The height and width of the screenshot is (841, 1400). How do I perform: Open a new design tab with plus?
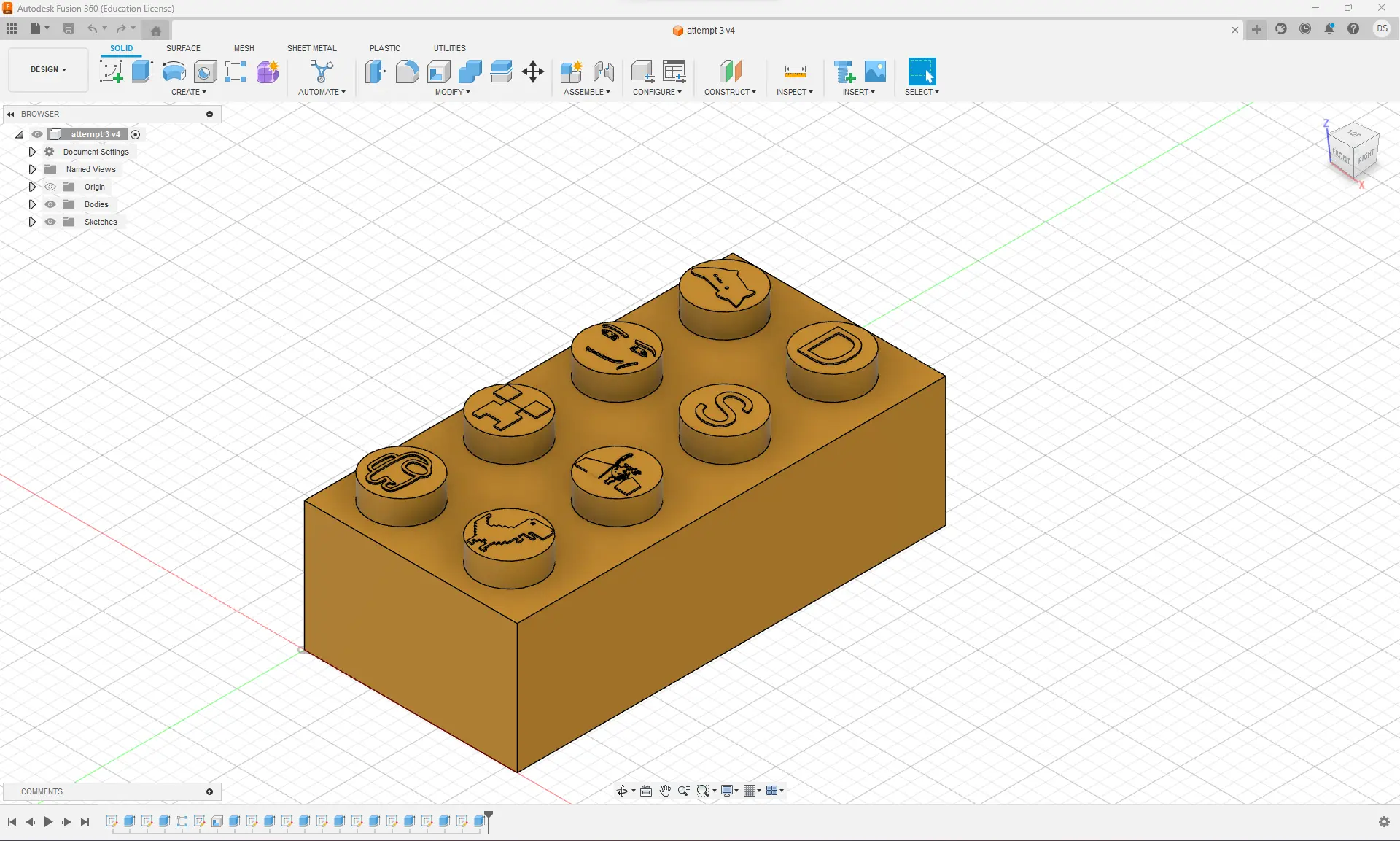pyautogui.click(x=1256, y=29)
